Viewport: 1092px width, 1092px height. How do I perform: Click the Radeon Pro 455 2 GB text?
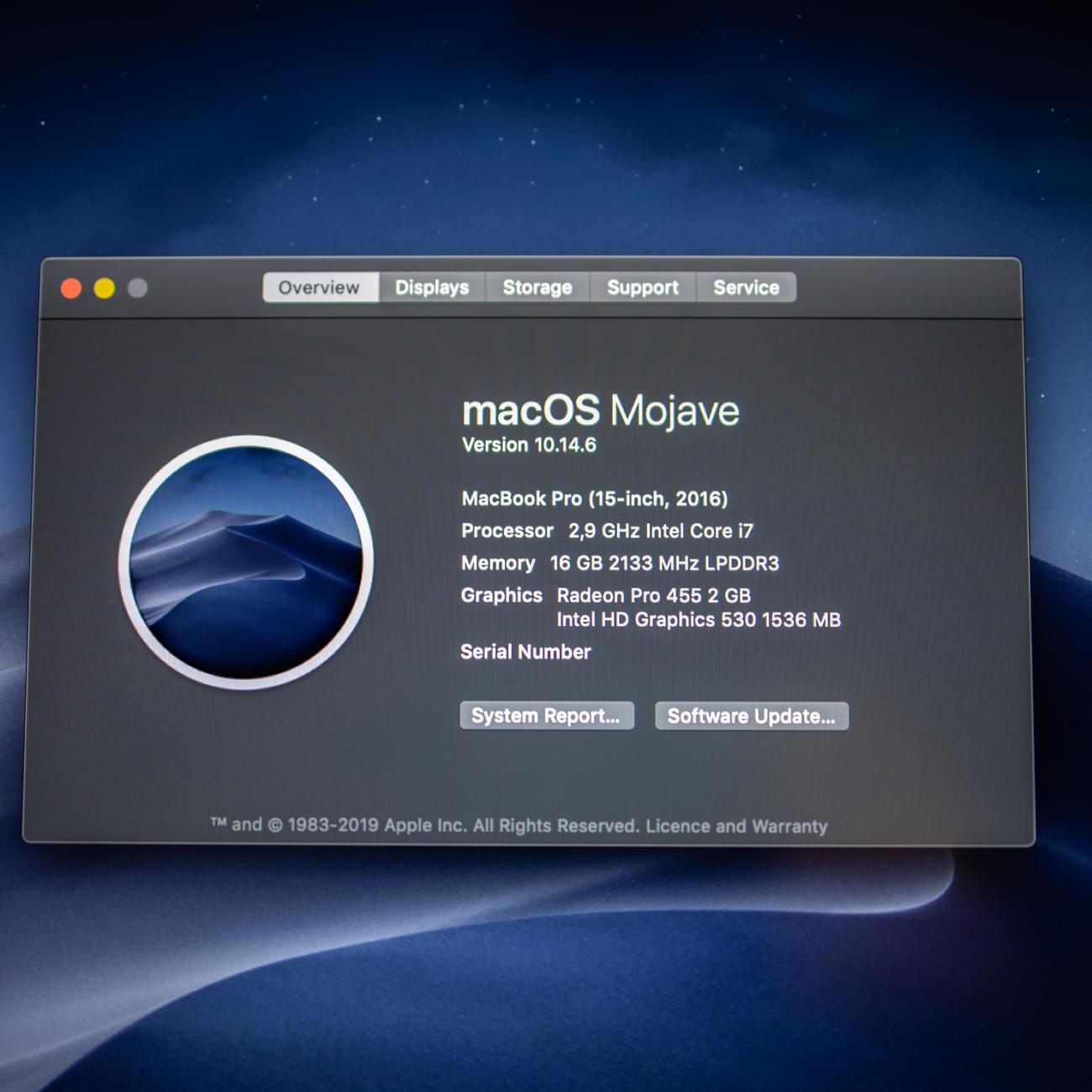[x=654, y=596]
